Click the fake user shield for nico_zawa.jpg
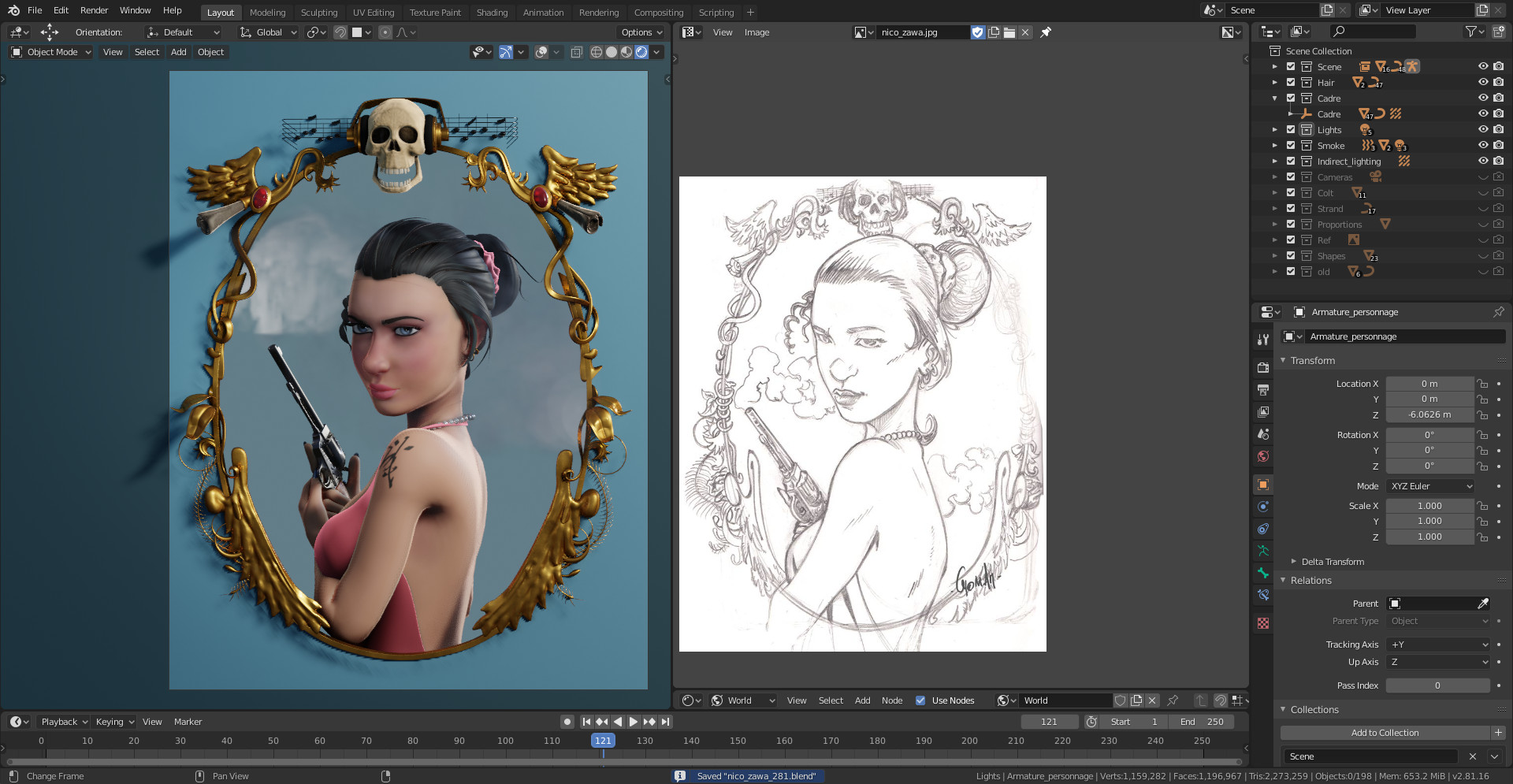Screen dimensions: 1513x784 (978, 32)
